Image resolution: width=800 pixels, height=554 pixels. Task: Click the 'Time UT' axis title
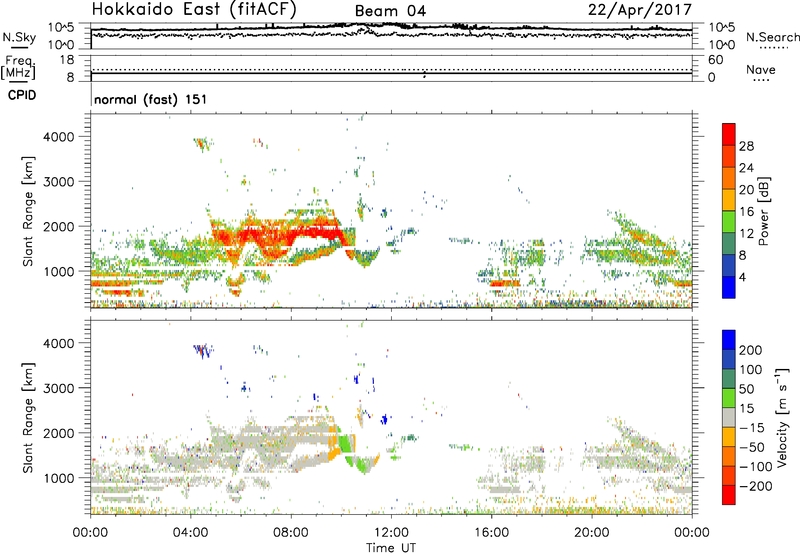(x=391, y=548)
